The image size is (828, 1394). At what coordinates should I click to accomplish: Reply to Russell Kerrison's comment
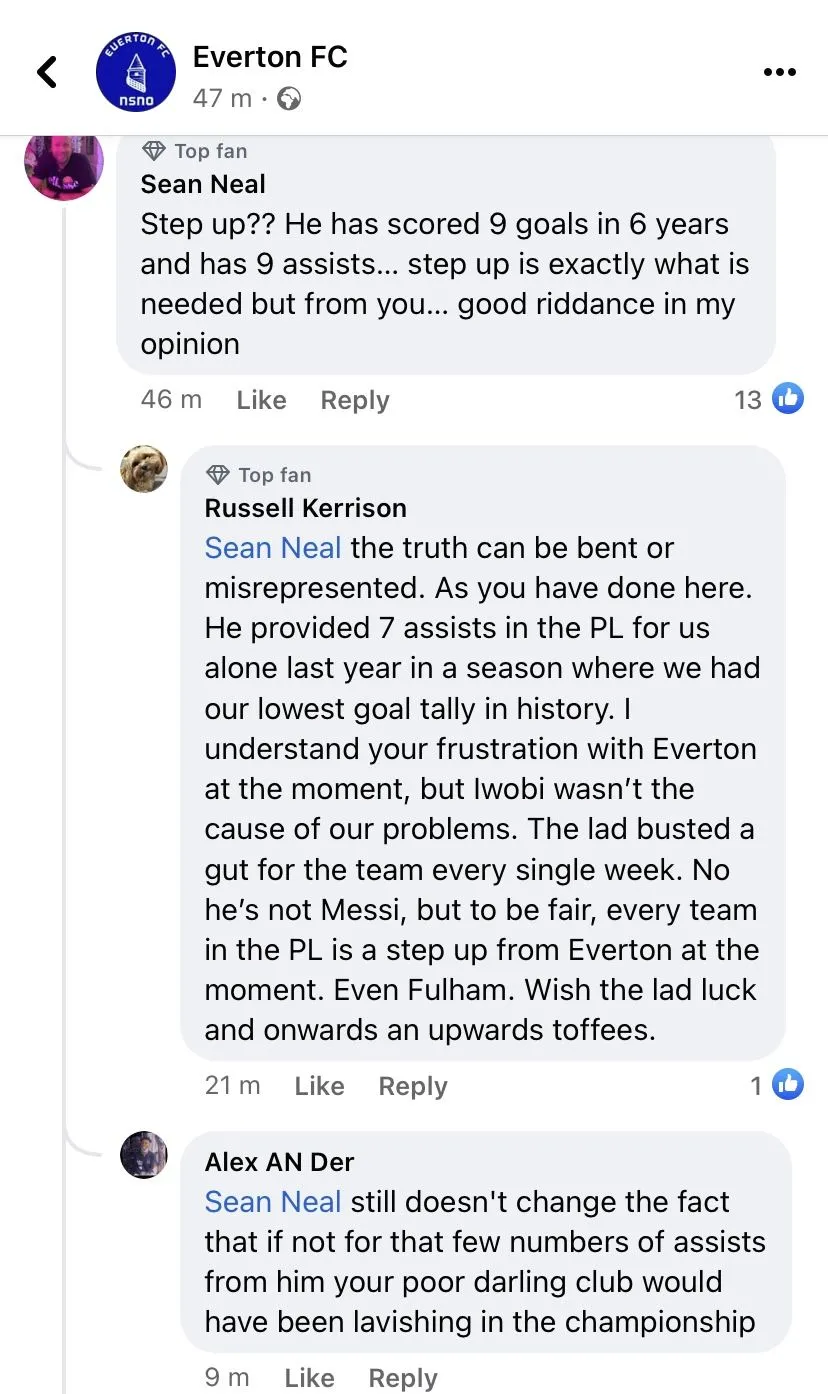[x=412, y=1086]
